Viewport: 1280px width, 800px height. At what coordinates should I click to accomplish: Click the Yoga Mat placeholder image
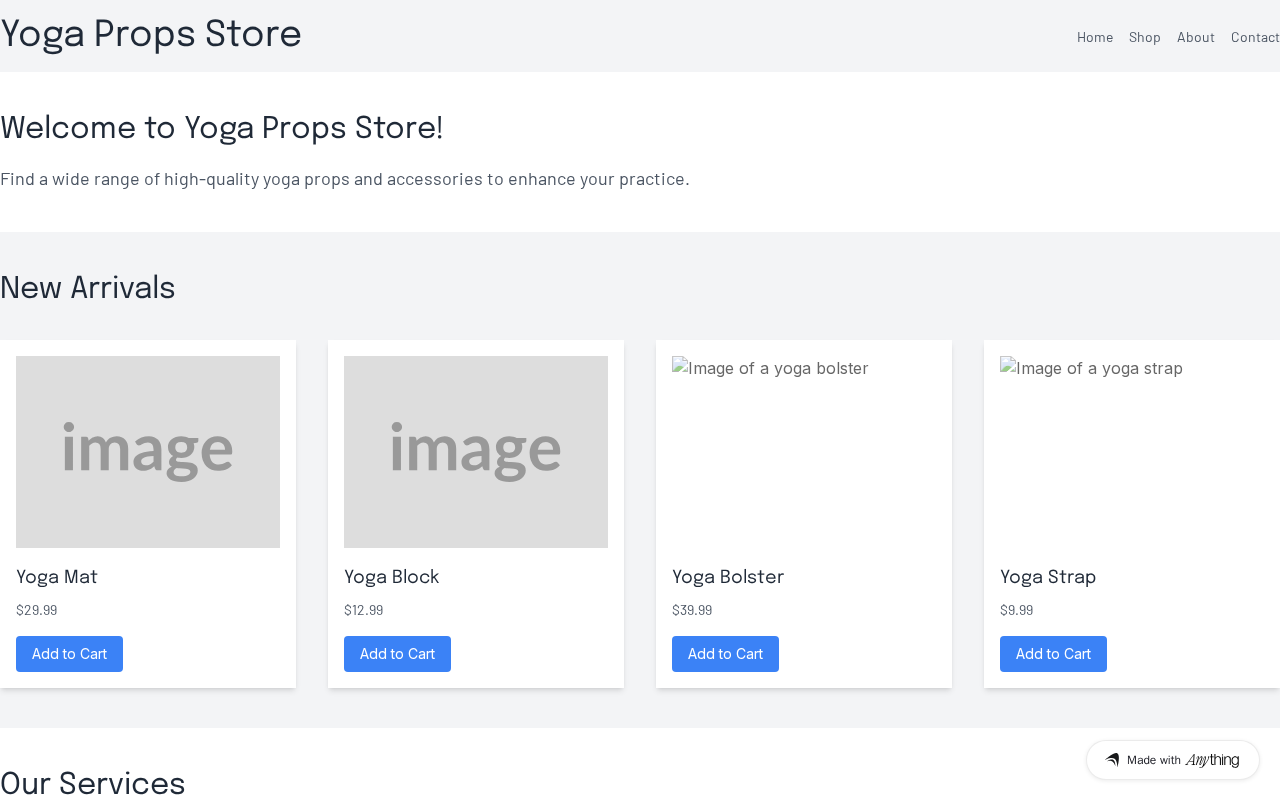tap(148, 452)
